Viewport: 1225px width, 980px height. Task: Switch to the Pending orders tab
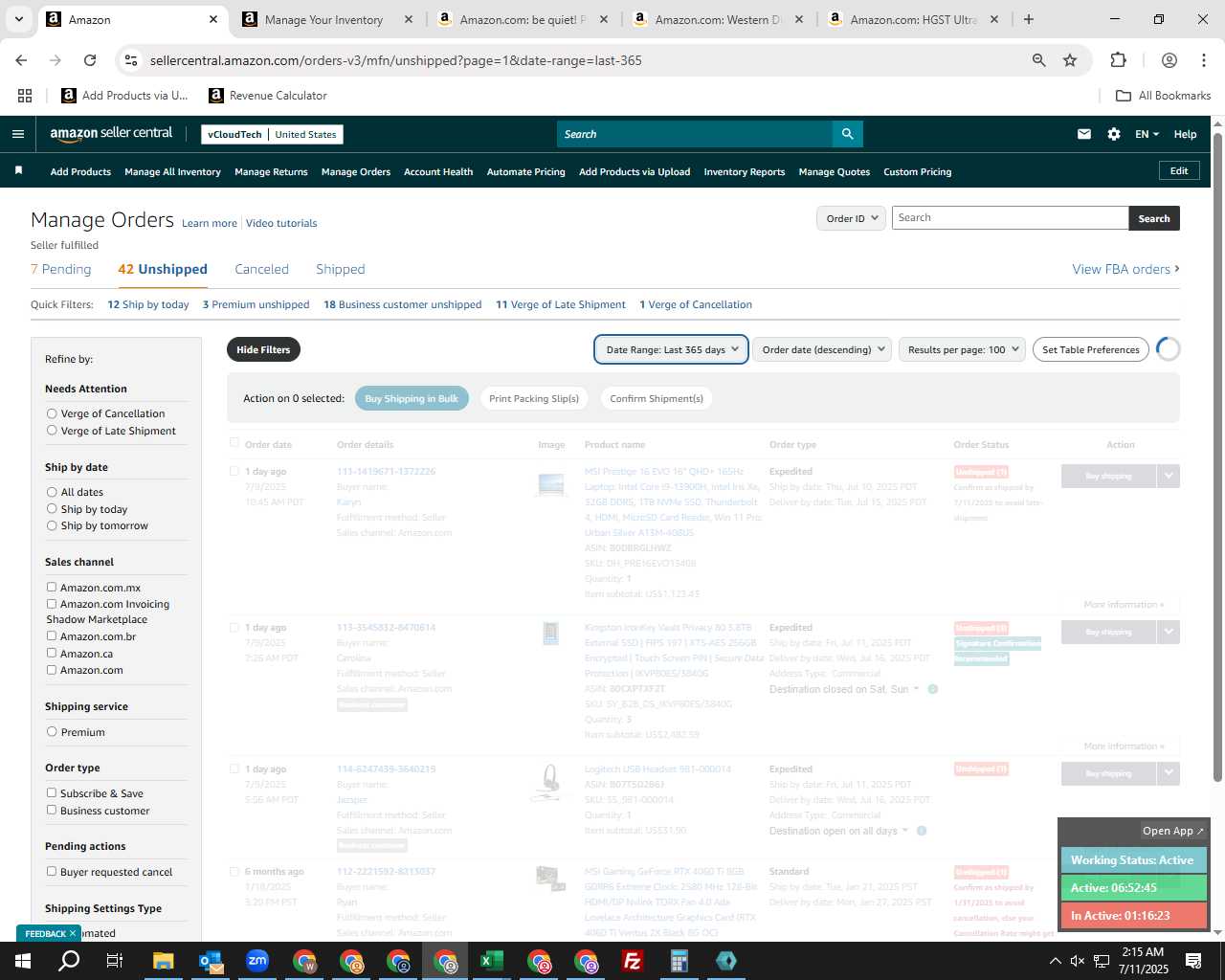[61, 269]
